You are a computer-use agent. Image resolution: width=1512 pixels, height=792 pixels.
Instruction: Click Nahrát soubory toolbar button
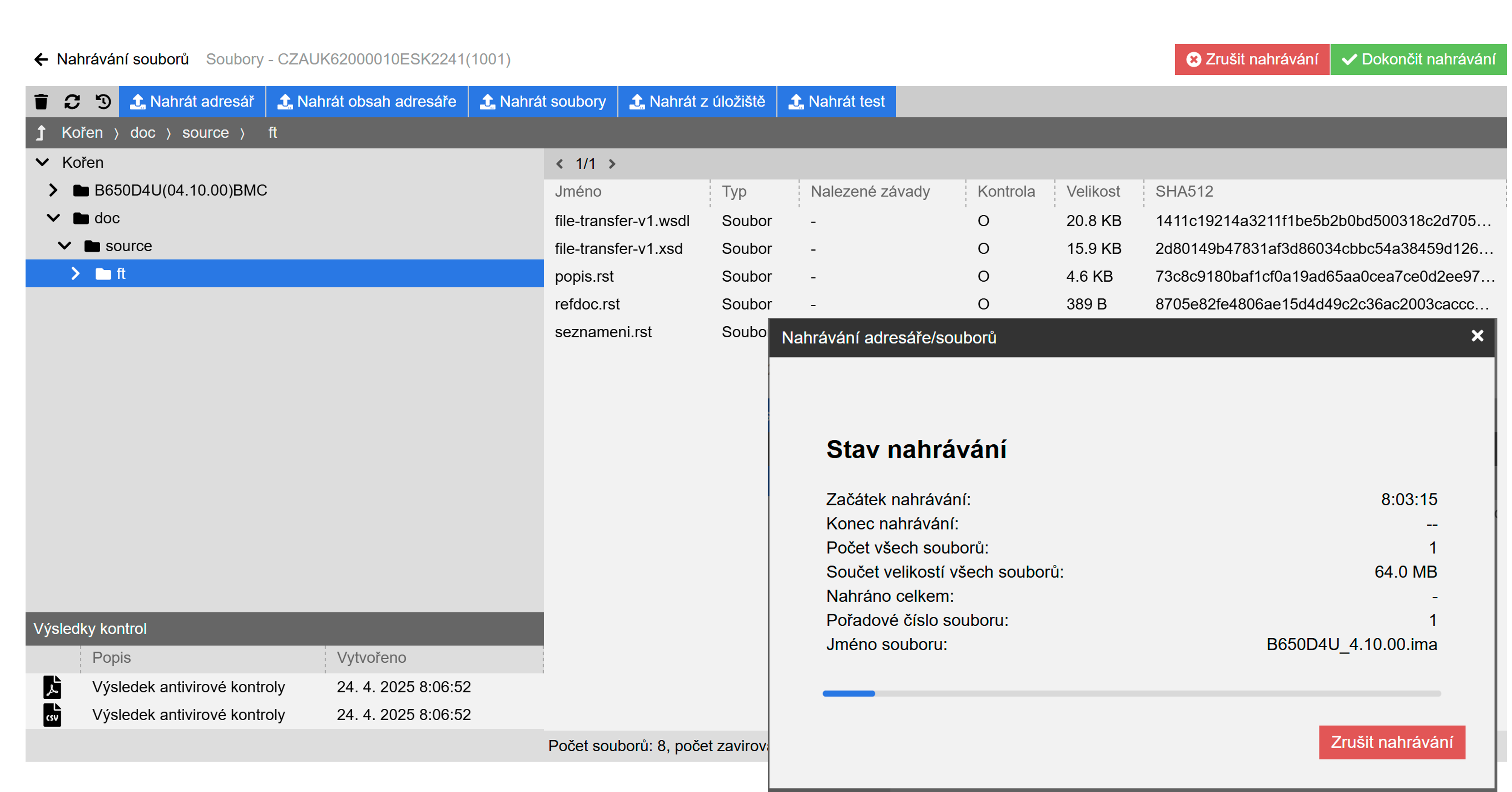tap(543, 101)
